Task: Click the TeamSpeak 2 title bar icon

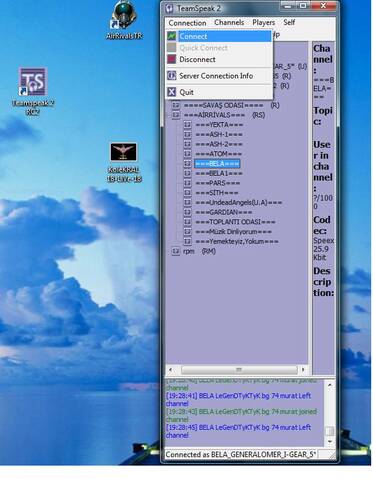Action: tap(170, 8)
